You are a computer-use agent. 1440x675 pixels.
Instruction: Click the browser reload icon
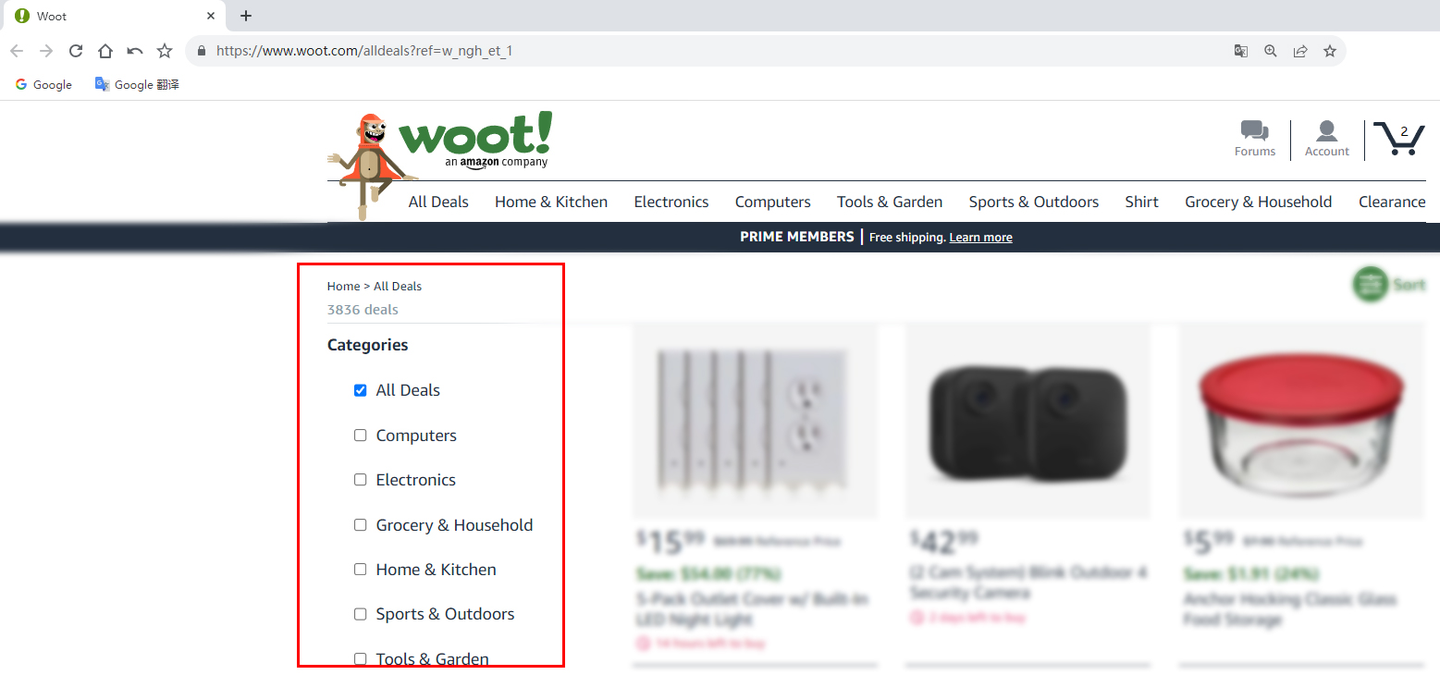(x=75, y=50)
